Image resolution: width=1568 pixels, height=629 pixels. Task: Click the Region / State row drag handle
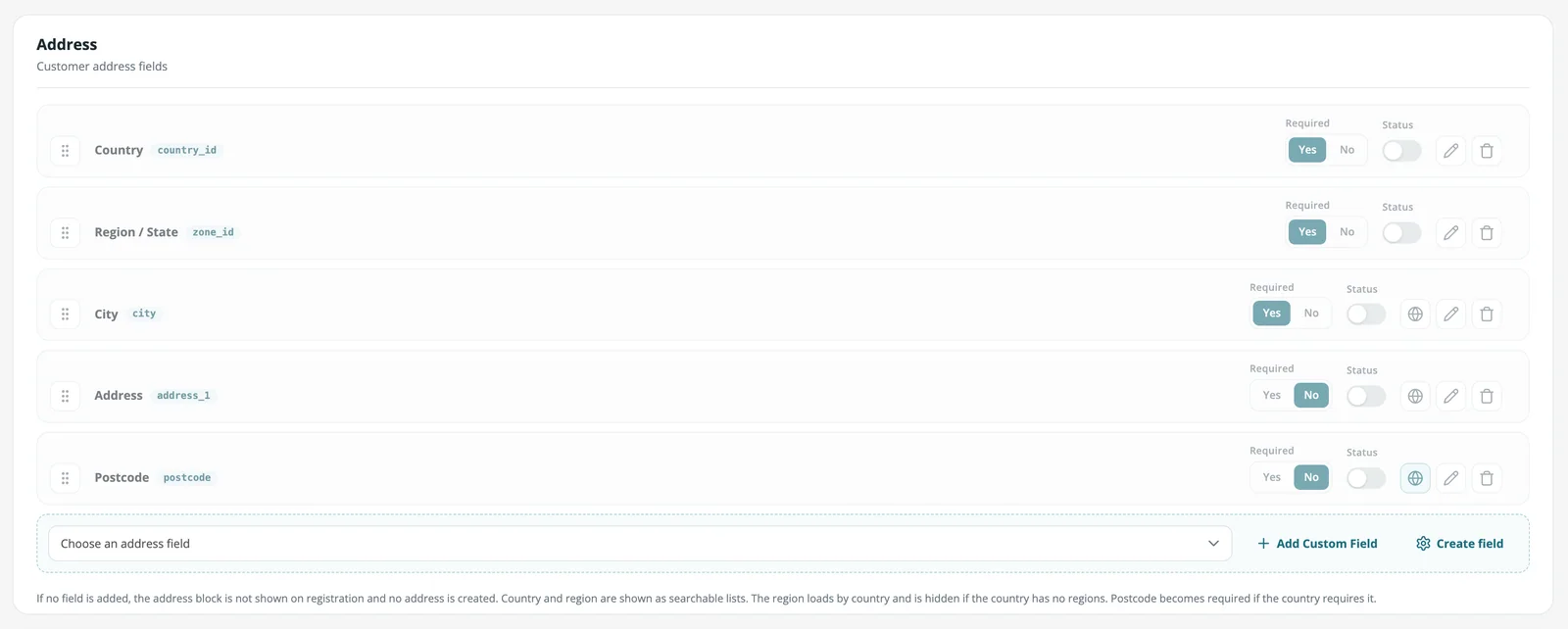tap(65, 233)
